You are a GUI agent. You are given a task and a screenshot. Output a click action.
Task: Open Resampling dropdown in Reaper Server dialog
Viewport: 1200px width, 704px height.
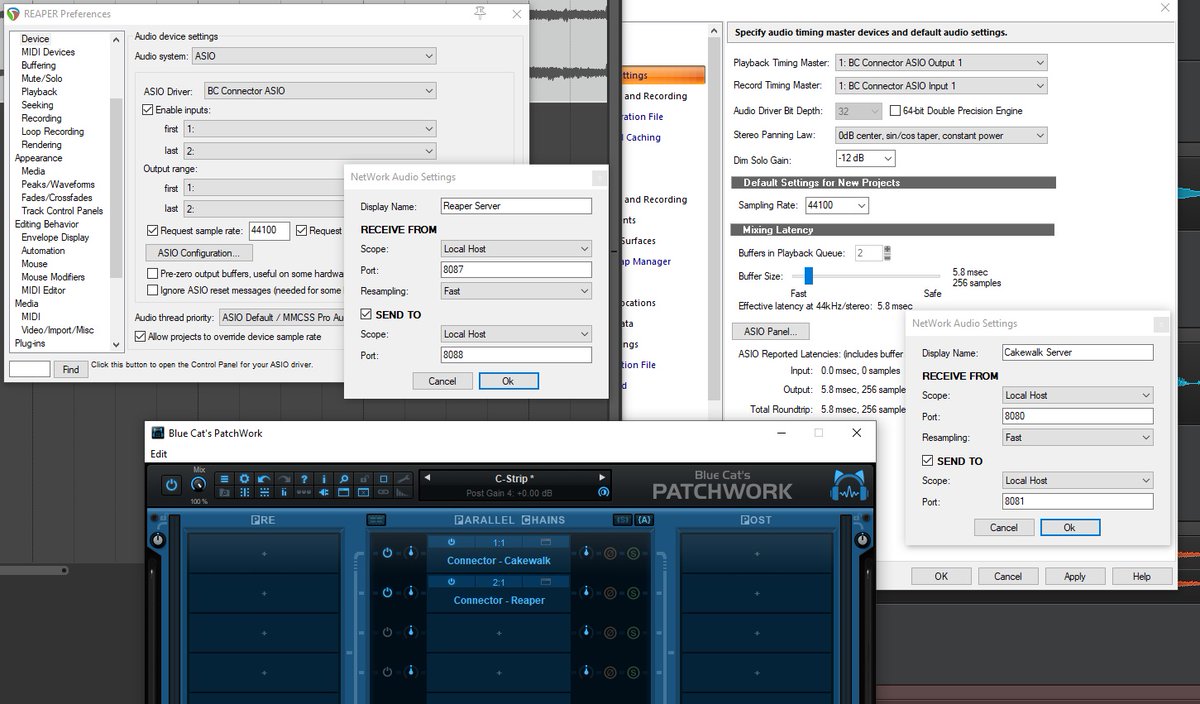click(x=516, y=291)
